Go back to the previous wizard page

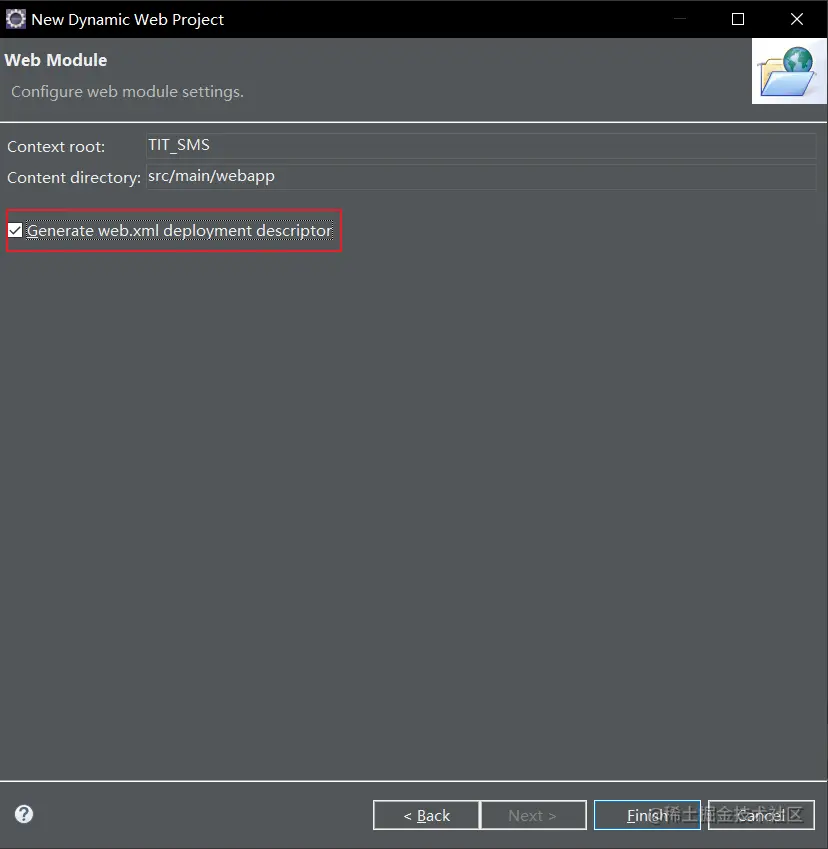tap(426, 815)
